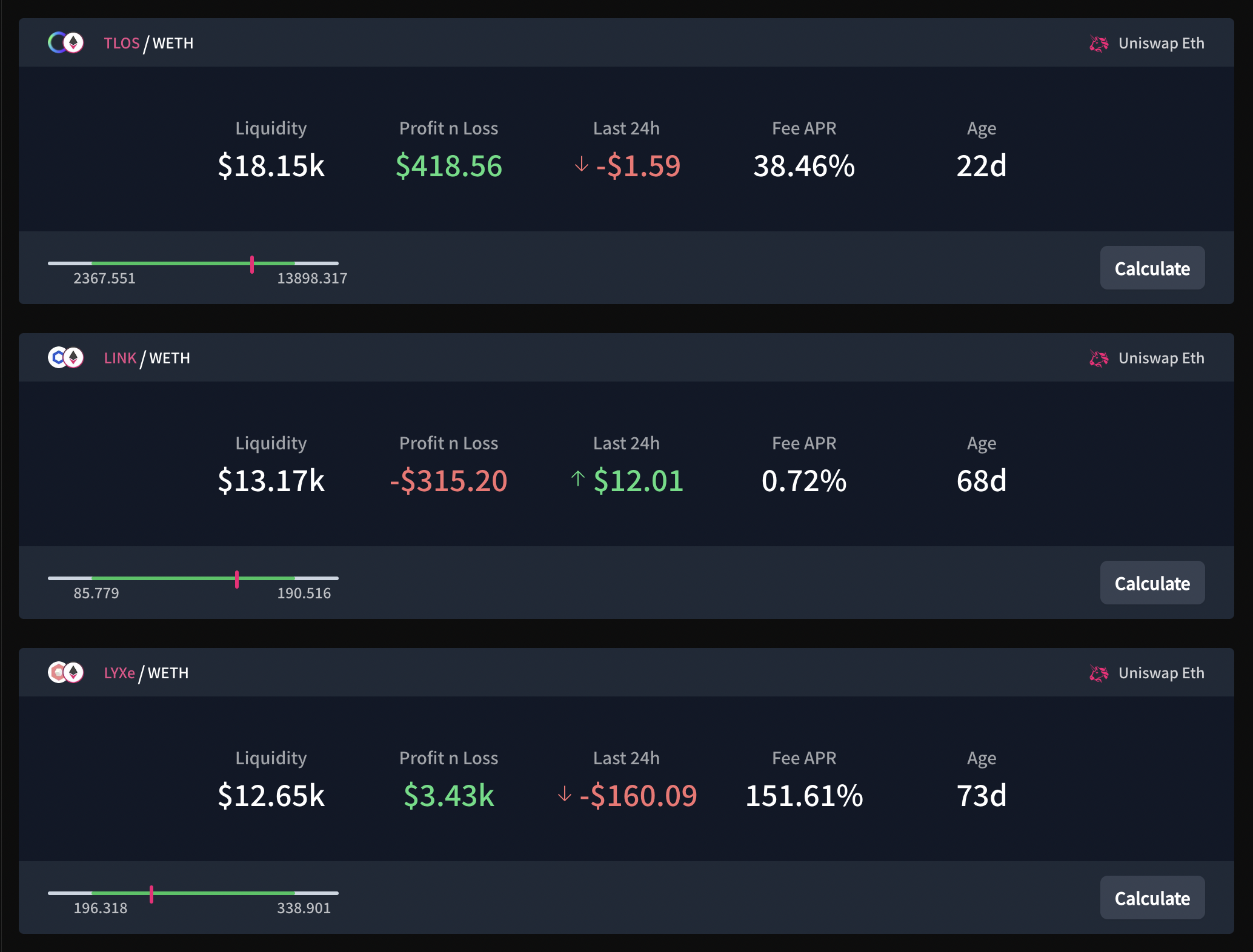This screenshot has width=1253, height=952.
Task: Click Uniswap unicorn icon in LYXe card
Action: [1098, 673]
